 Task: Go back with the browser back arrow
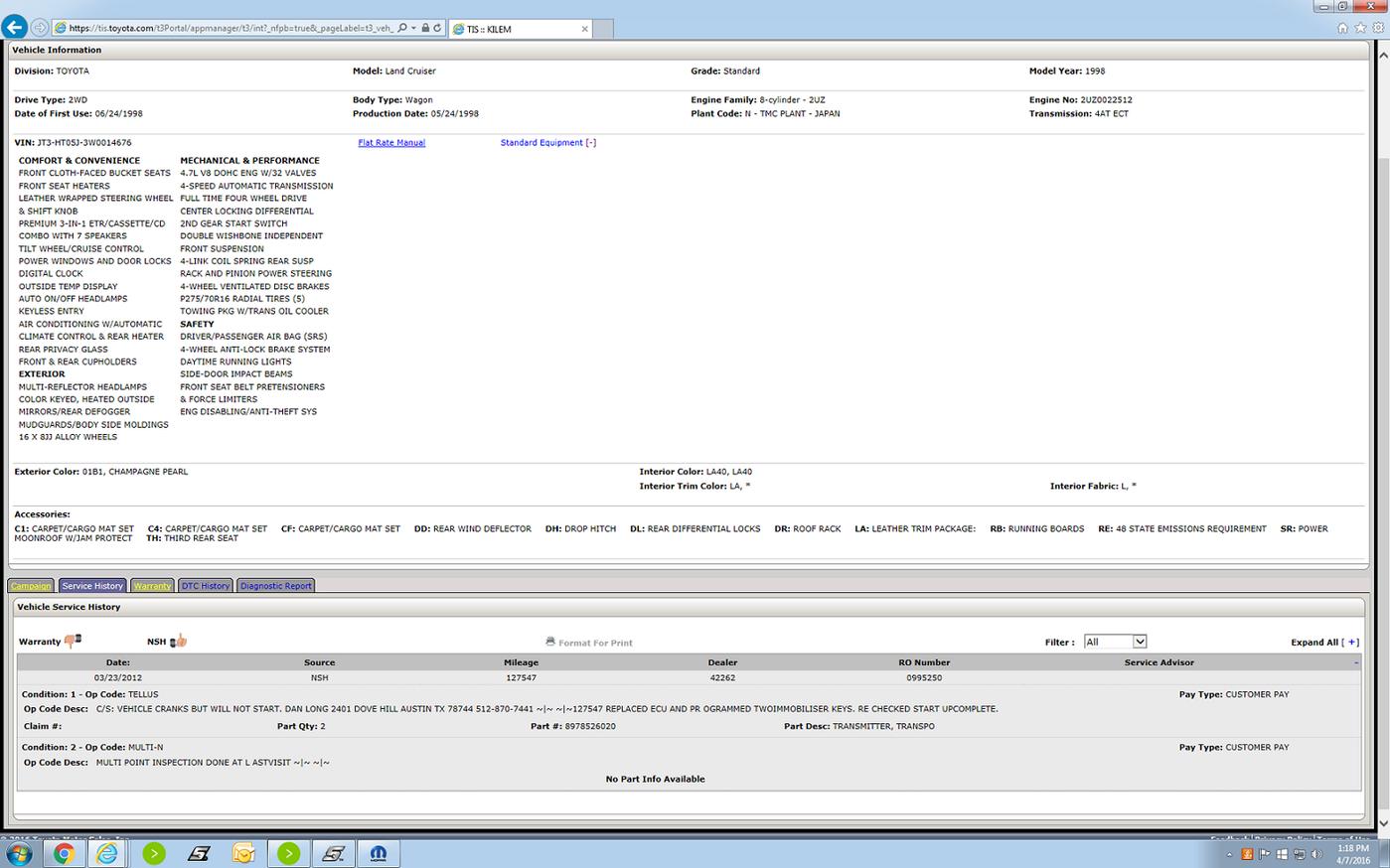tap(14, 27)
